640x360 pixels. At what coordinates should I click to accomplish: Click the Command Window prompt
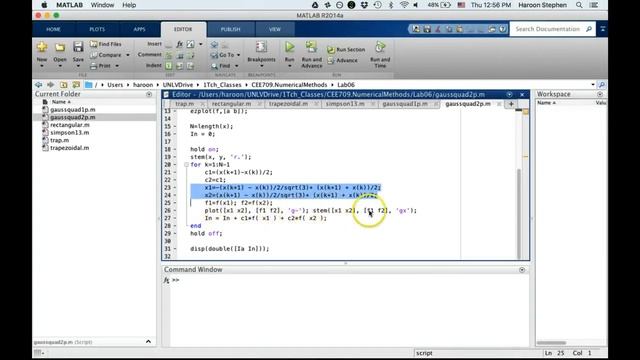point(176,280)
